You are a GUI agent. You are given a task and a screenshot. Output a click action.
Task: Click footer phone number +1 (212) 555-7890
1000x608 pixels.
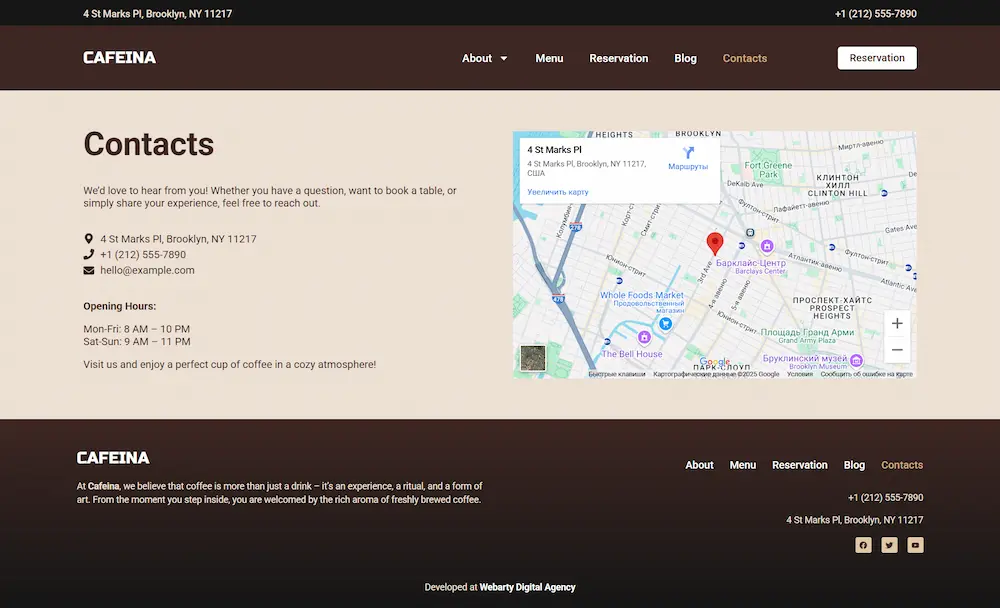885,498
